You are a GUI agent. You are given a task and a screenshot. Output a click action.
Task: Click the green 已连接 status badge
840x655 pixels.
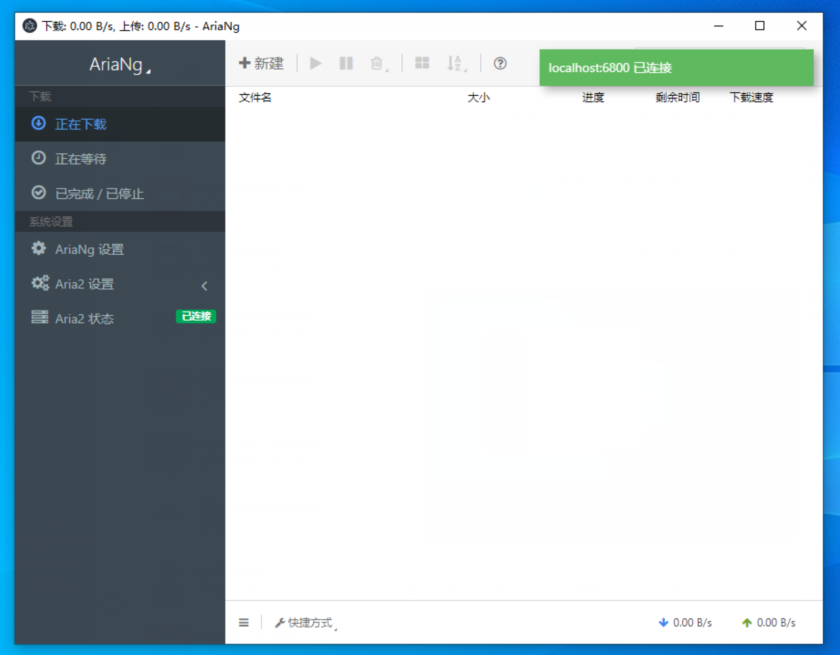[x=195, y=318]
